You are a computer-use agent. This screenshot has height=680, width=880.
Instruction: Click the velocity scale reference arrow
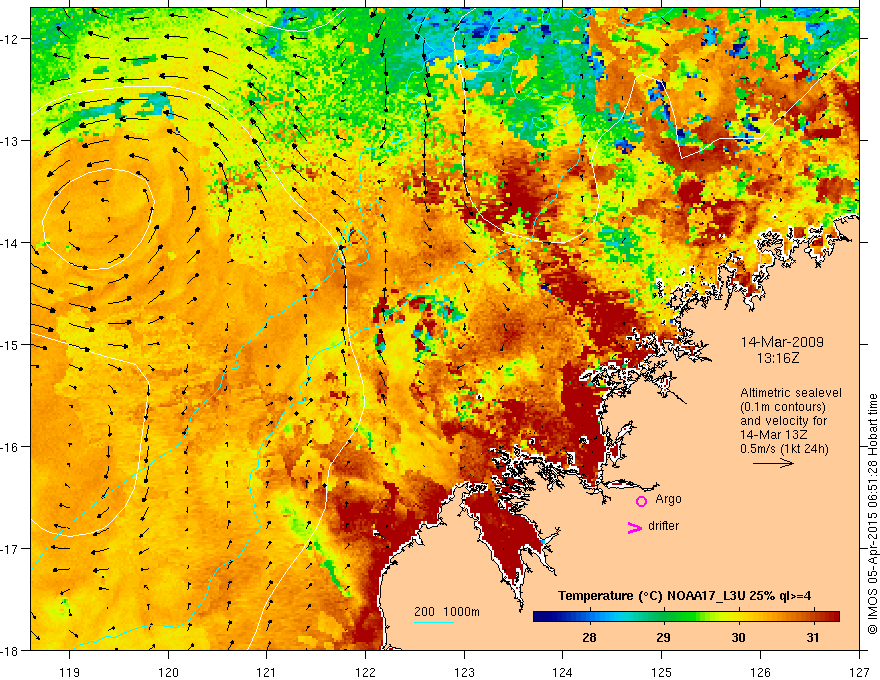coord(773,463)
